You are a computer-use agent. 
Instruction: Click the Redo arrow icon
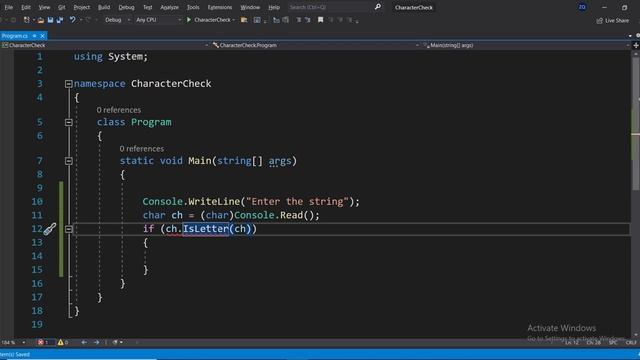(88, 20)
